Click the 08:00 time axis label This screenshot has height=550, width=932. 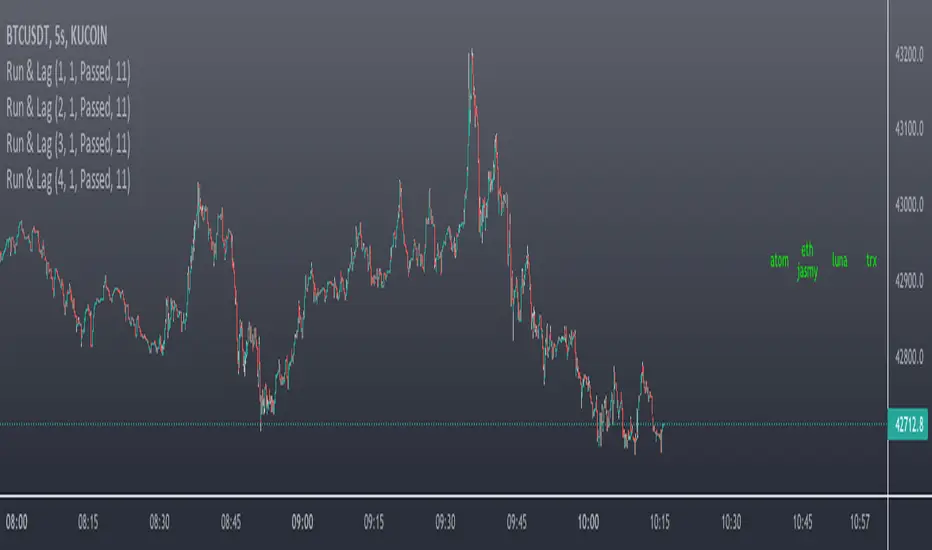tap(17, 522)
